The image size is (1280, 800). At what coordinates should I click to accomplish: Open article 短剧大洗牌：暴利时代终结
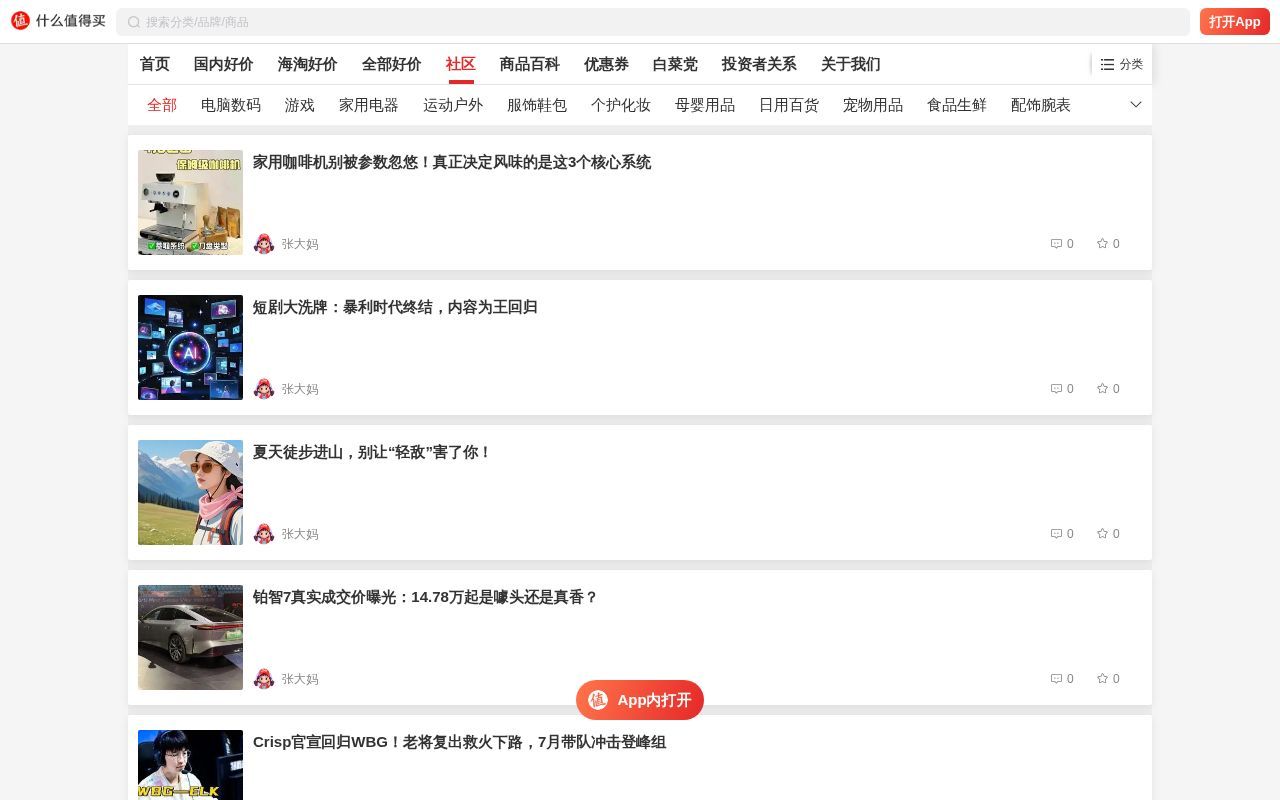coord(395,307)
